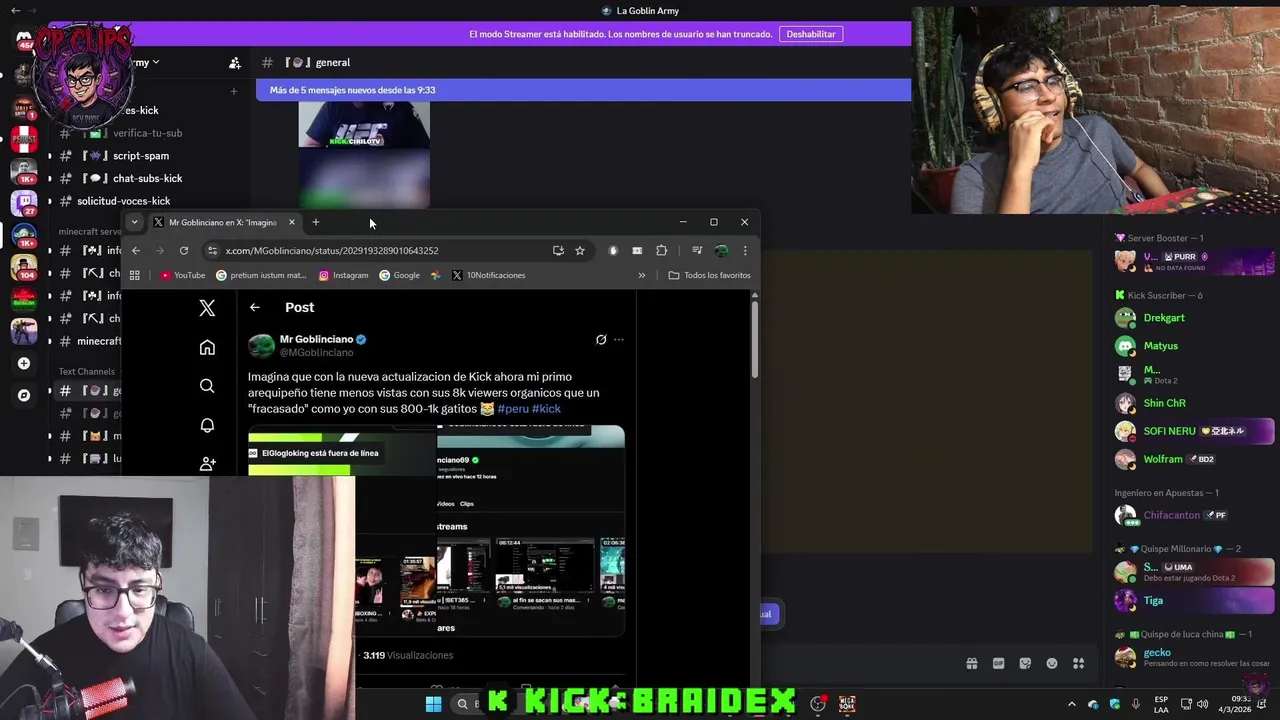Open the Instagram bookmark

344,275
